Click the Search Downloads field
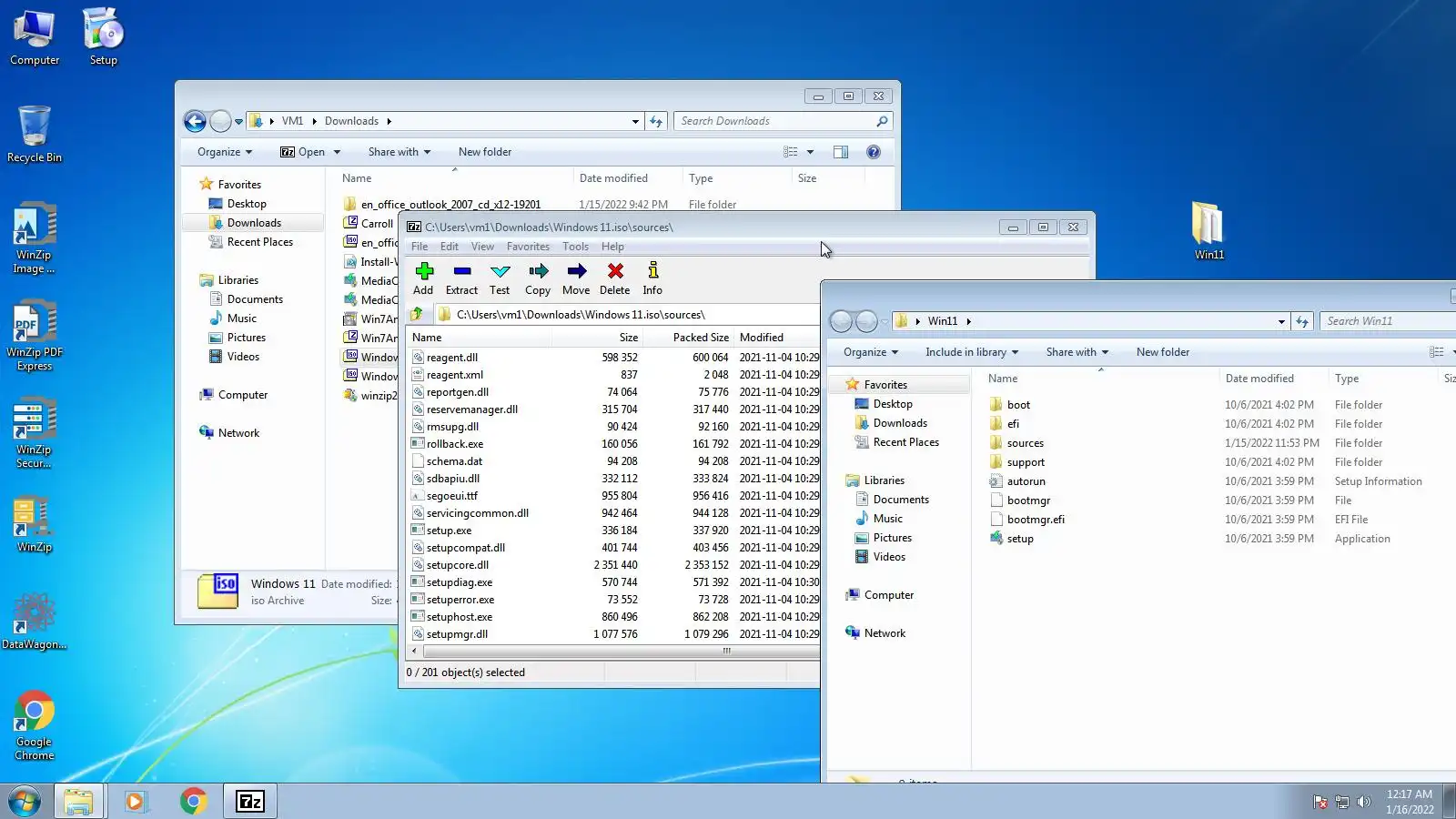The height and width of the screenshot is (819, 1456). 783,121
